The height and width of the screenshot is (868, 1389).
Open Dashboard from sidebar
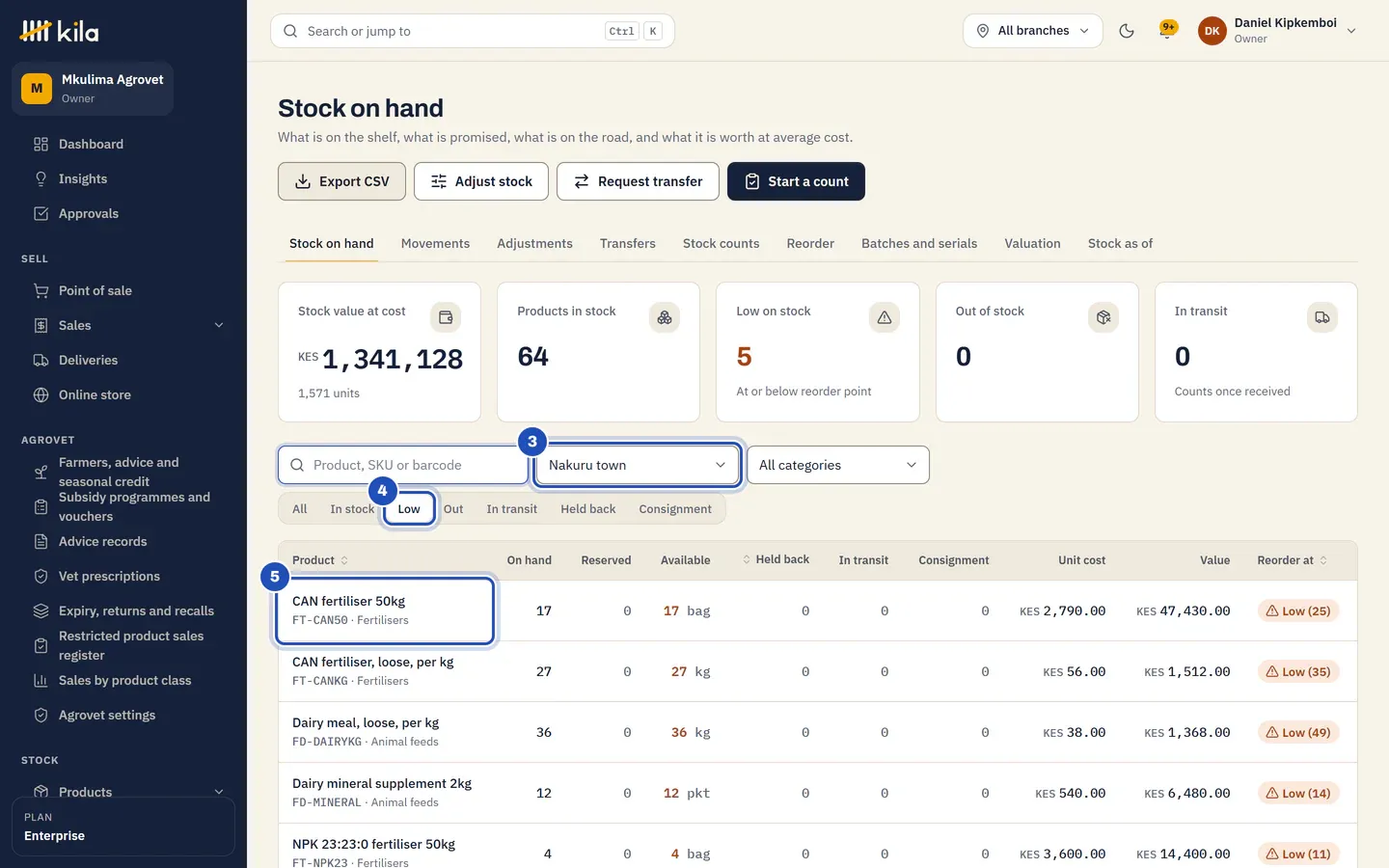(x=123, y=144)
